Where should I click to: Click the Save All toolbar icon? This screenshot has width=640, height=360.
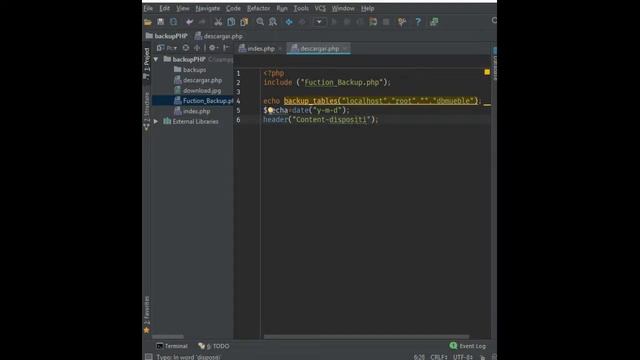(161, 22)
